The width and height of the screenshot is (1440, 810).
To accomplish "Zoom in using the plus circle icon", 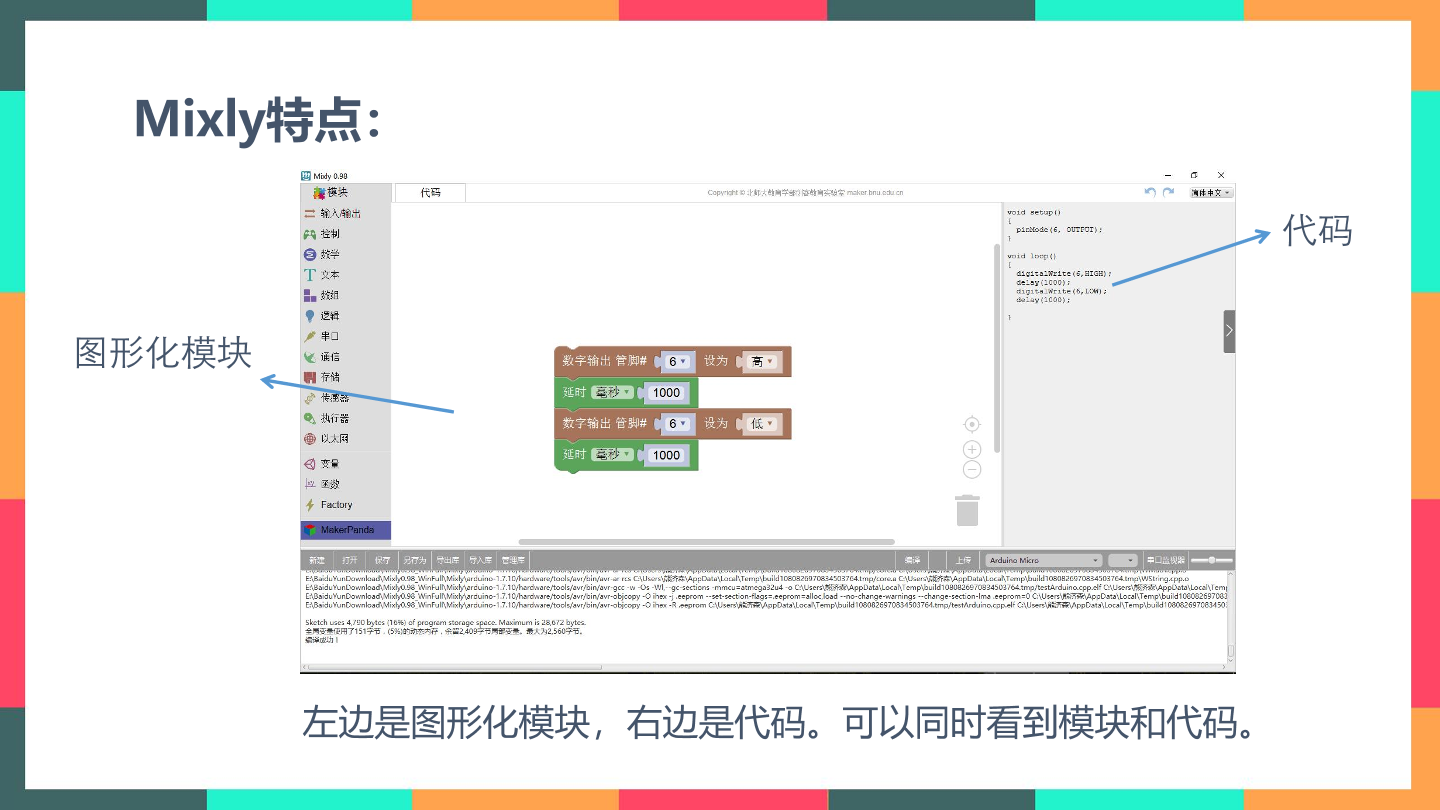I will click(971, 450).
